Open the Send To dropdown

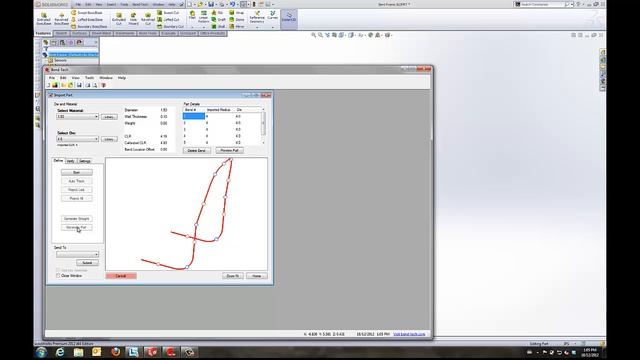pos(78,254)
